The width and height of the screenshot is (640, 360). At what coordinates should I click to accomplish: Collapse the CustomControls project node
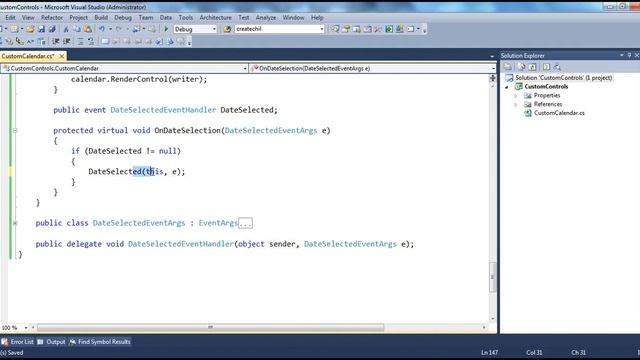pyautogui.click(x=507, y=87)
